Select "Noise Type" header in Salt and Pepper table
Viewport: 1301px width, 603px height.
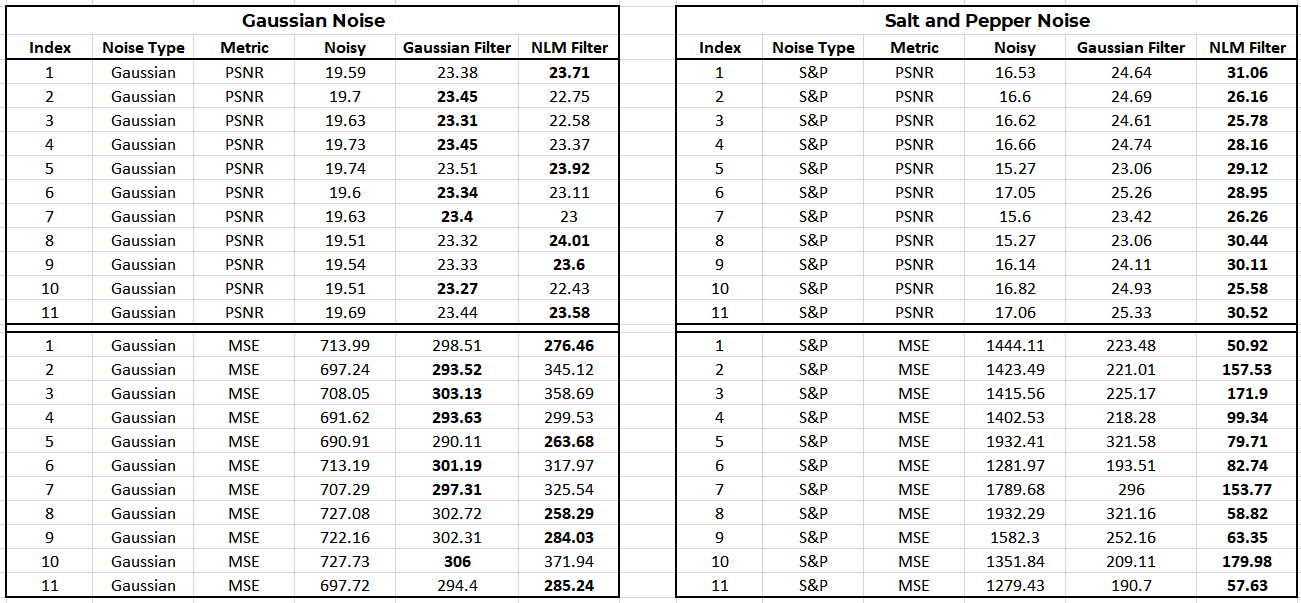click(813, 47)
